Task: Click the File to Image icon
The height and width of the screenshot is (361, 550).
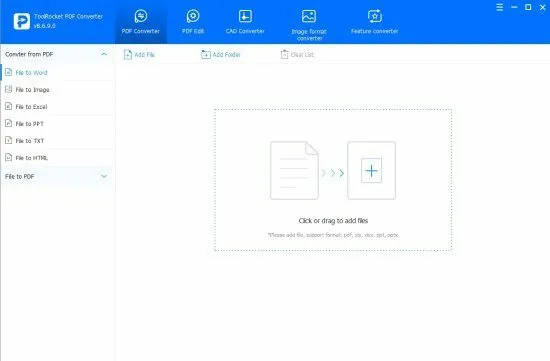Action: 8,89
